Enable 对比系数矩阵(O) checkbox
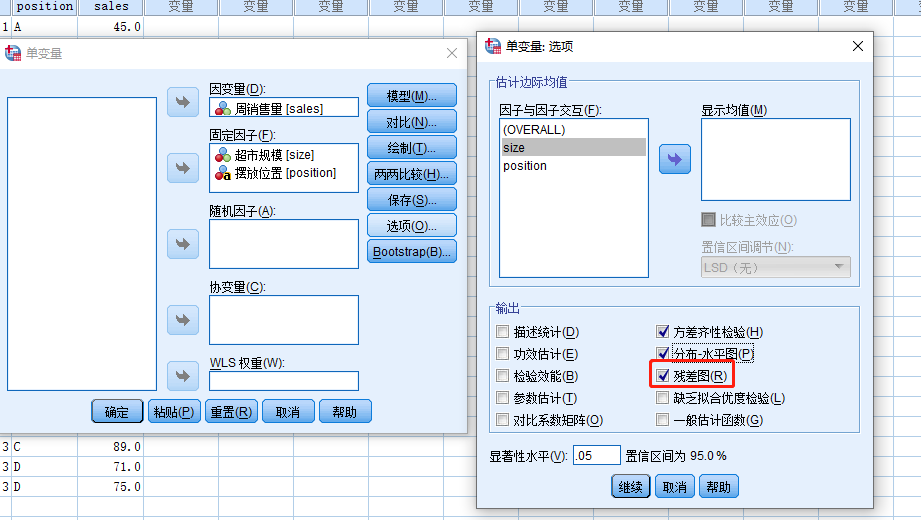 tap(502, 420)
